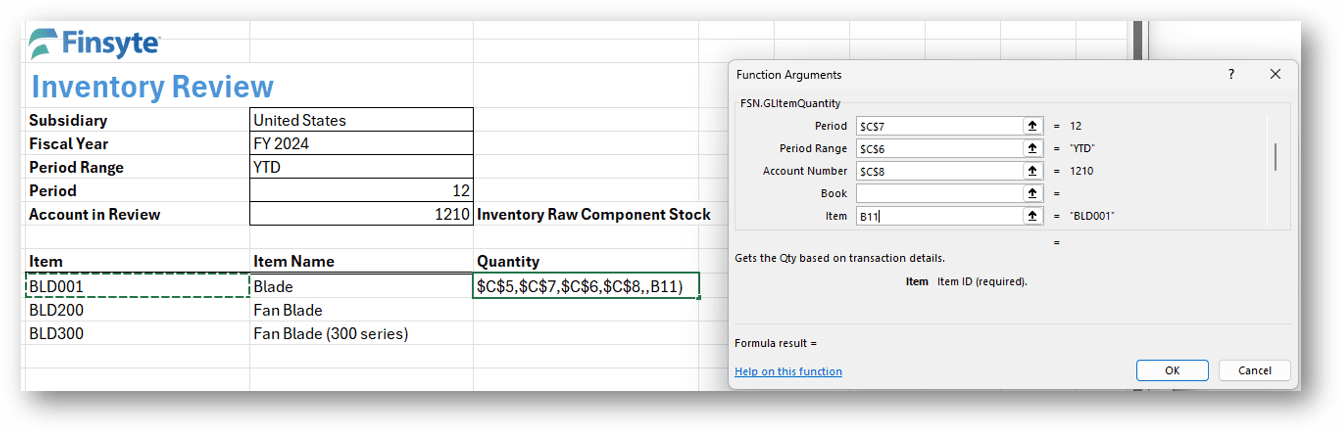
Task: Select the BLD300 item cell
Action: point(138,333)
